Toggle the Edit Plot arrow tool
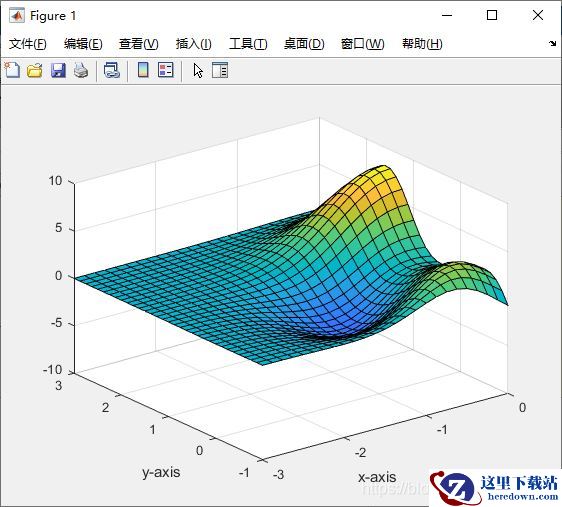Image resolution: width=562 pixels, height=507 pixels. (198, 70)
